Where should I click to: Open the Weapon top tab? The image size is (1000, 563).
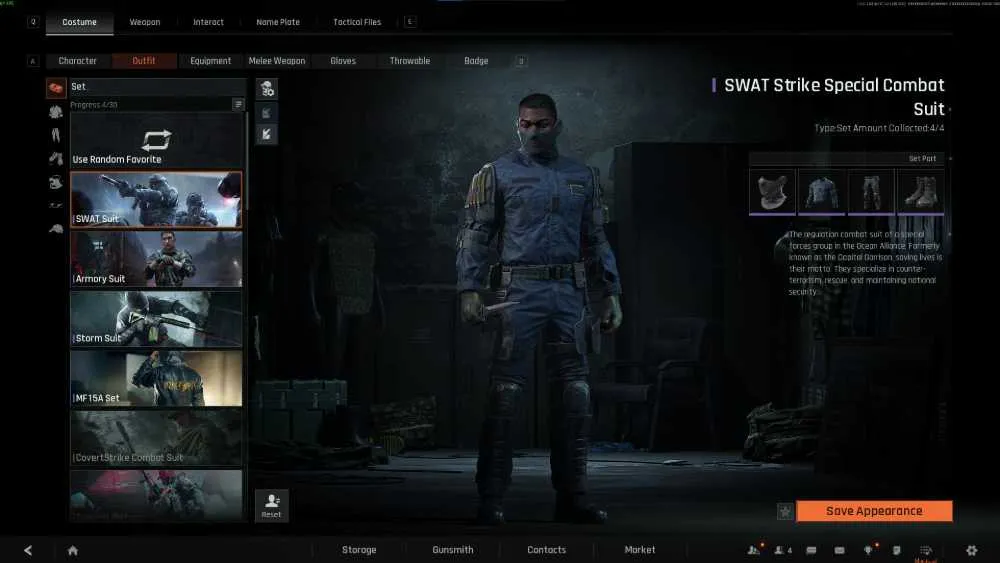click(x=145, y=22)
